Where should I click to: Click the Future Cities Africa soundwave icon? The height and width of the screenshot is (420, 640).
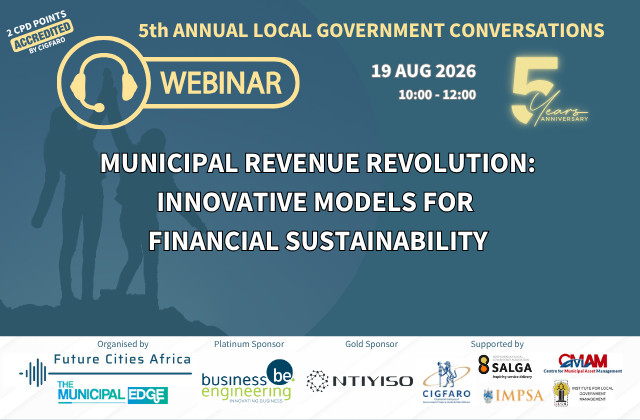pos(34,373)
